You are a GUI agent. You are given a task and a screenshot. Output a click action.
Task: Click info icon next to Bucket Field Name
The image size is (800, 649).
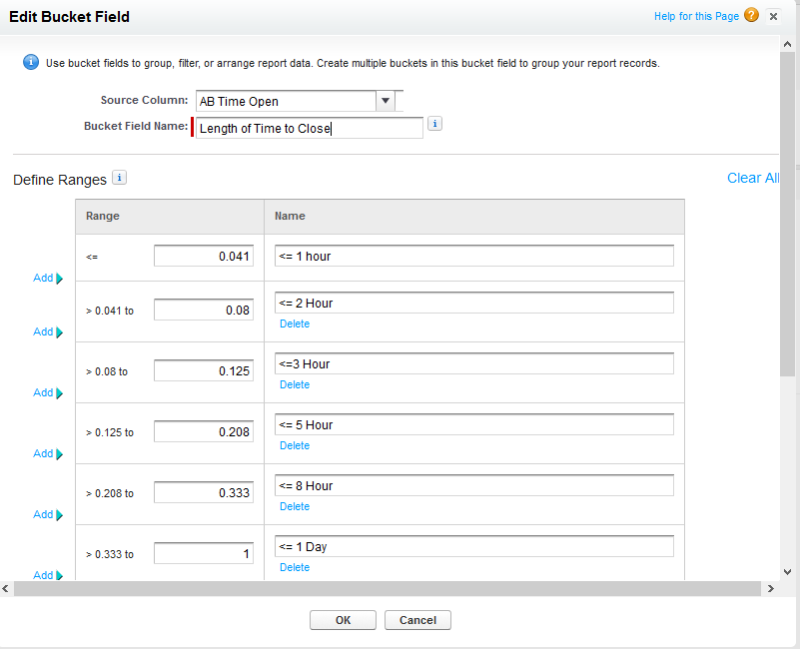click(435, 124)
